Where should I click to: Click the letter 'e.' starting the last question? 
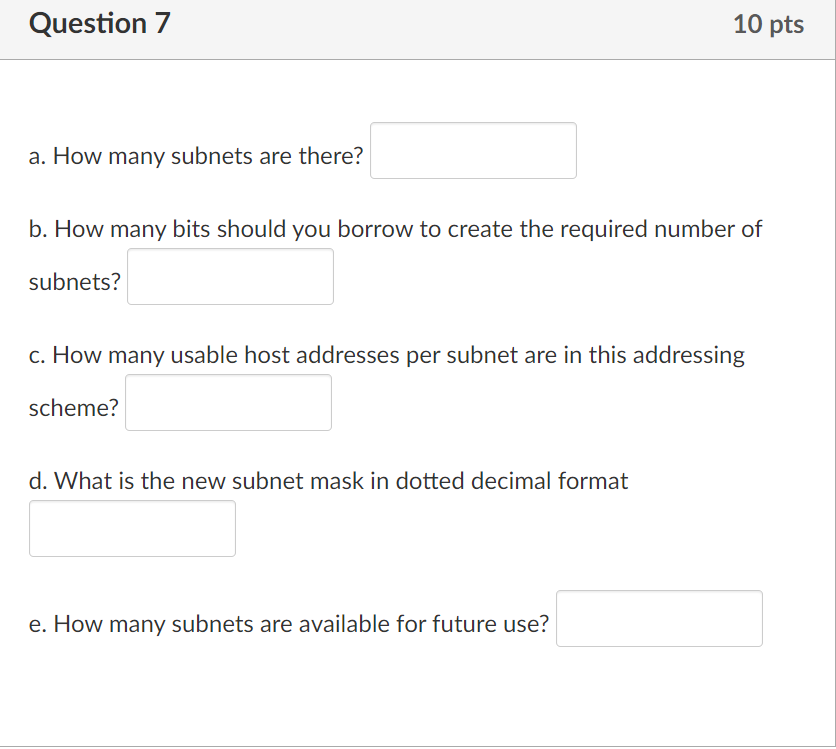click(34, 624)
